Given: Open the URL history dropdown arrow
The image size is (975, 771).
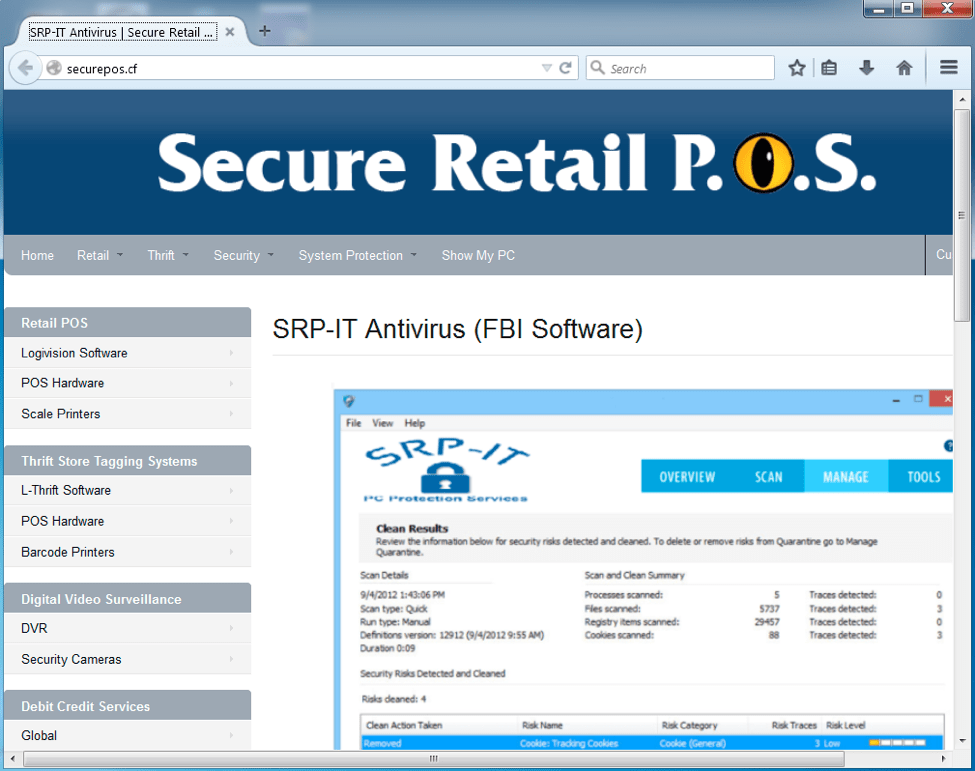Looking at the screenshot, I should pyautogui.click(x=547, y=68).
